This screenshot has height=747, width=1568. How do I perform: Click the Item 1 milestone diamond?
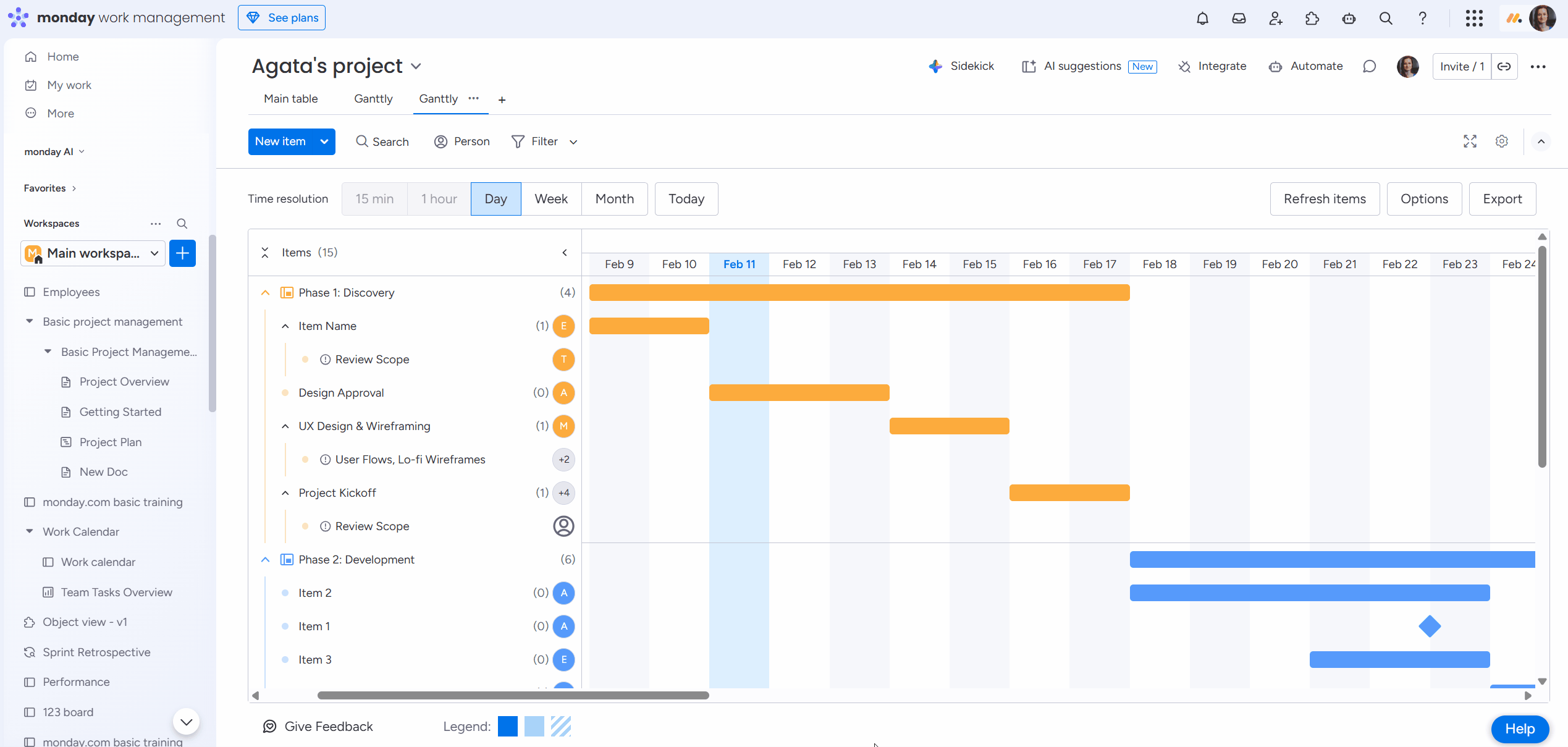(1430, 627)
